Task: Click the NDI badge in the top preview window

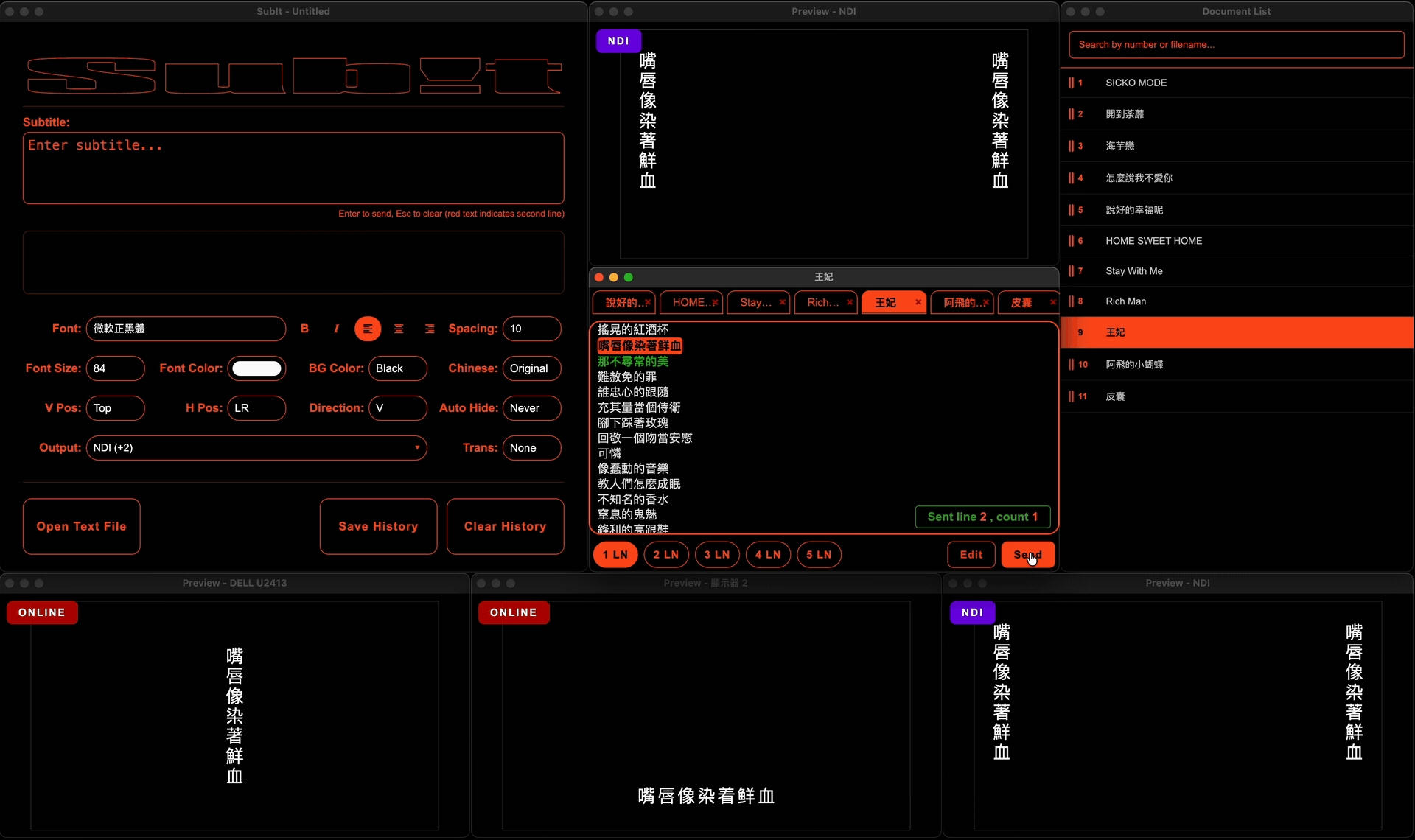Action: (618, 41)
